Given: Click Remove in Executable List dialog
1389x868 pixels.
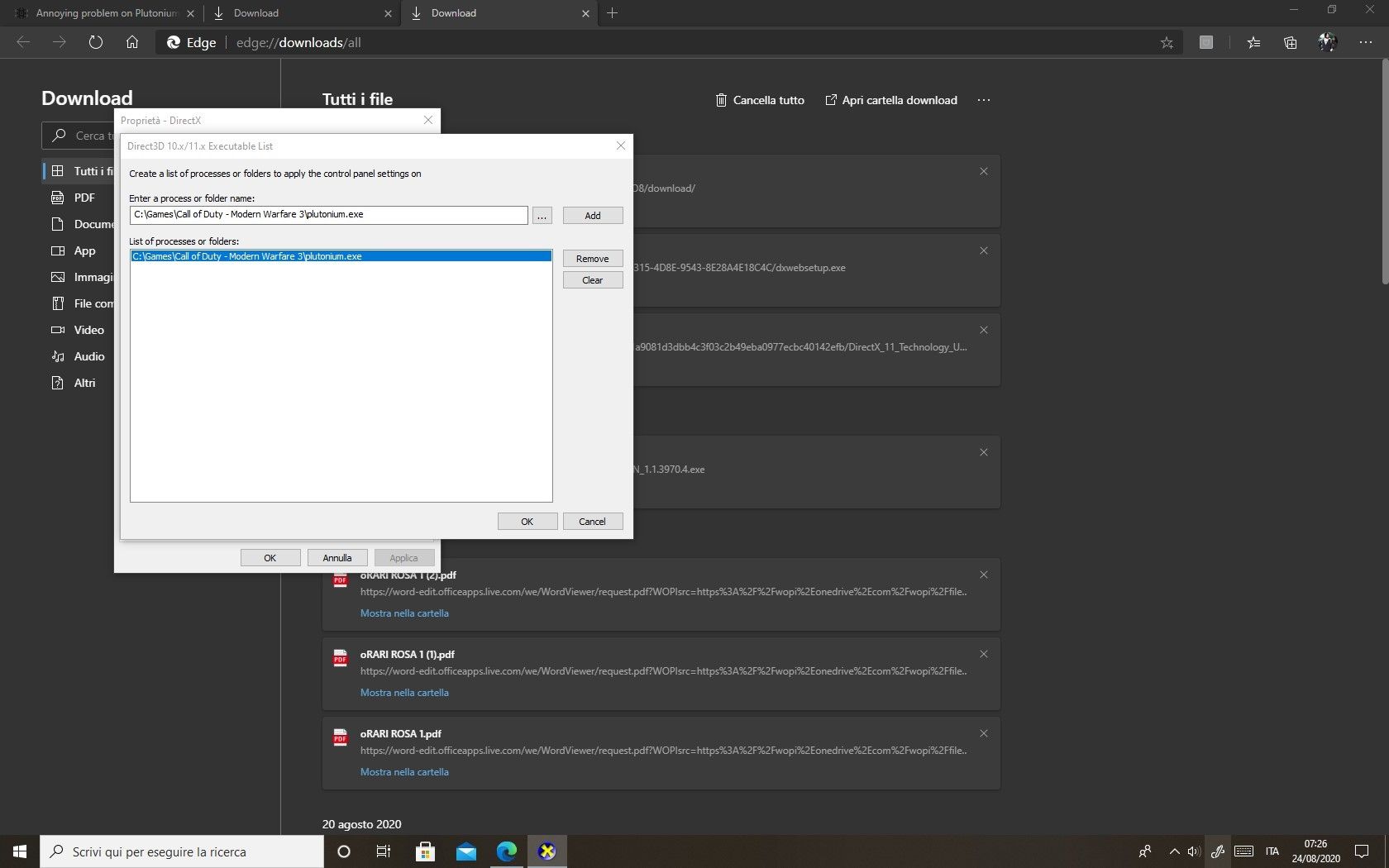Looking at the screenshot, I should (593, 259).
